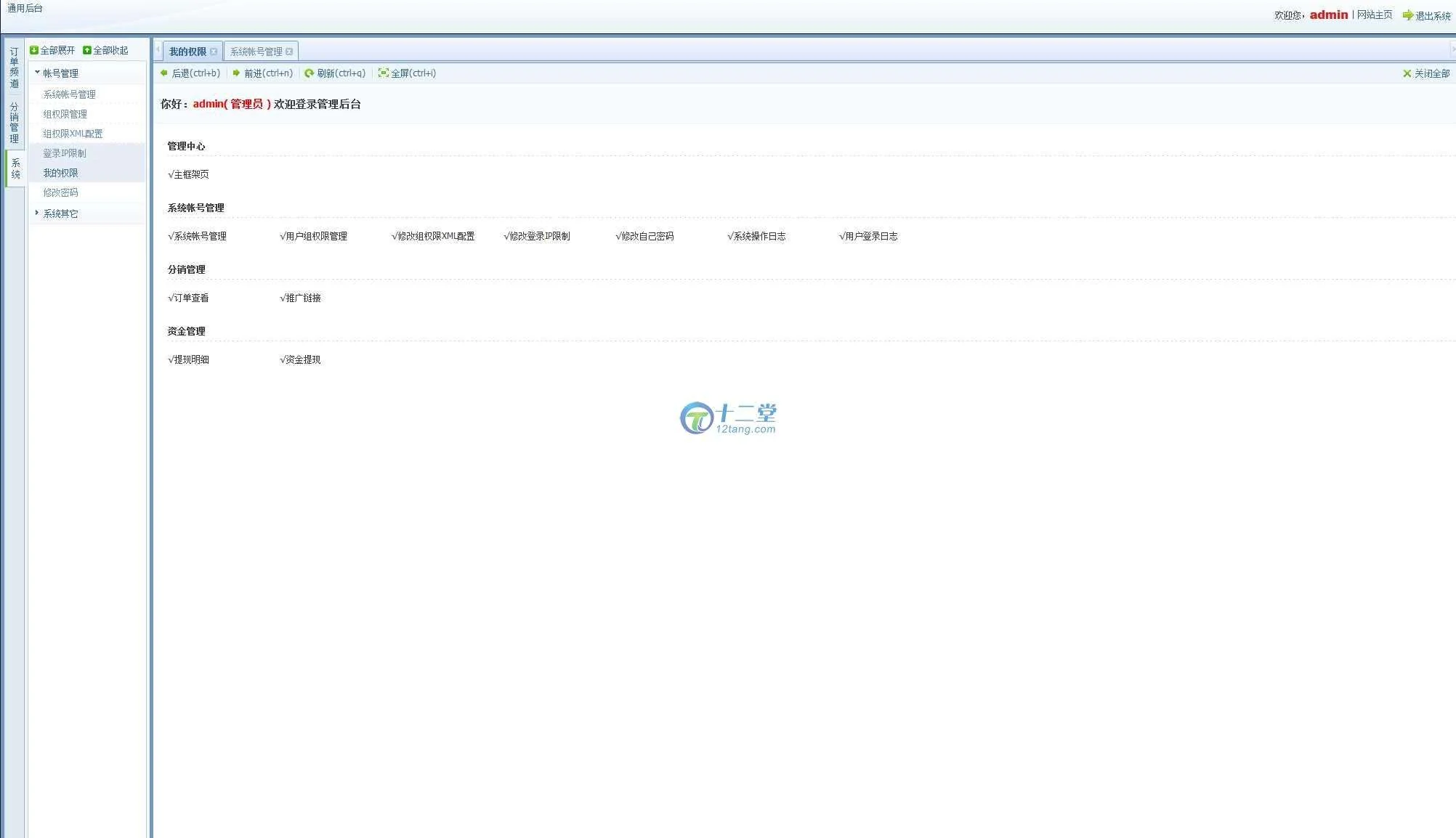Click the 登录IP限制 sidebar item
The image size is (1456, 838).
click(x=64, y=153)
